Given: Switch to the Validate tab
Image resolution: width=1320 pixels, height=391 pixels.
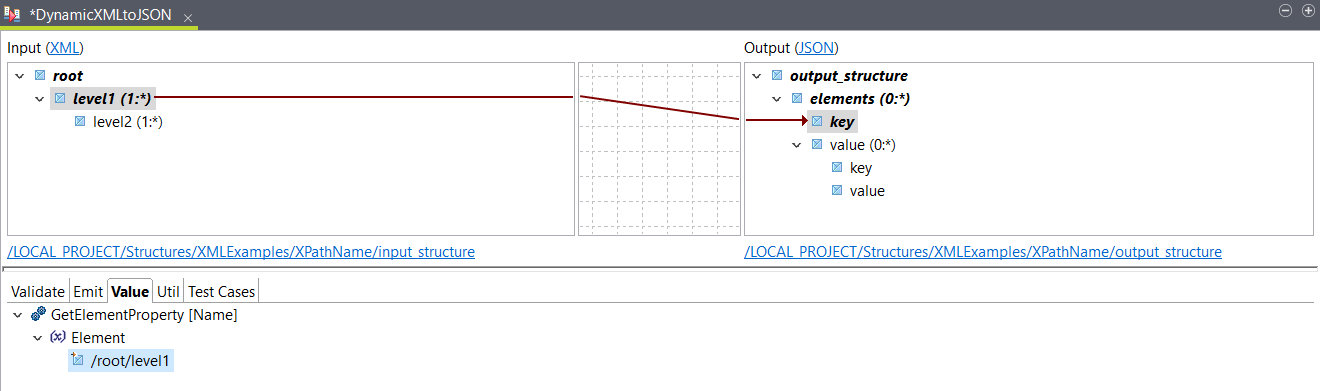Looking at the screenshot, I should (x=37, y=292).
